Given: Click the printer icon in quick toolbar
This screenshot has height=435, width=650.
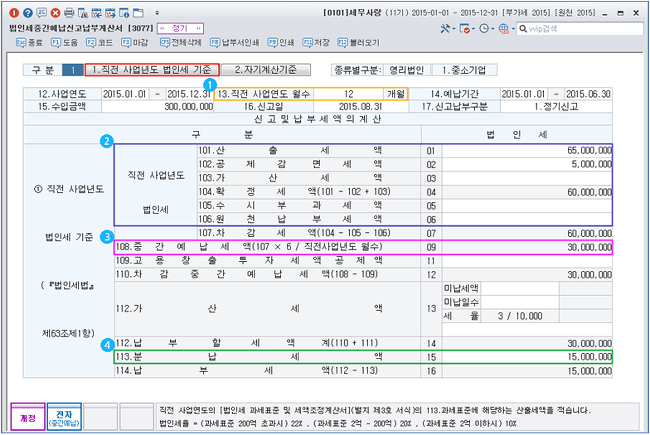Looking at the screenshot, I should click(x=69, y=13).
